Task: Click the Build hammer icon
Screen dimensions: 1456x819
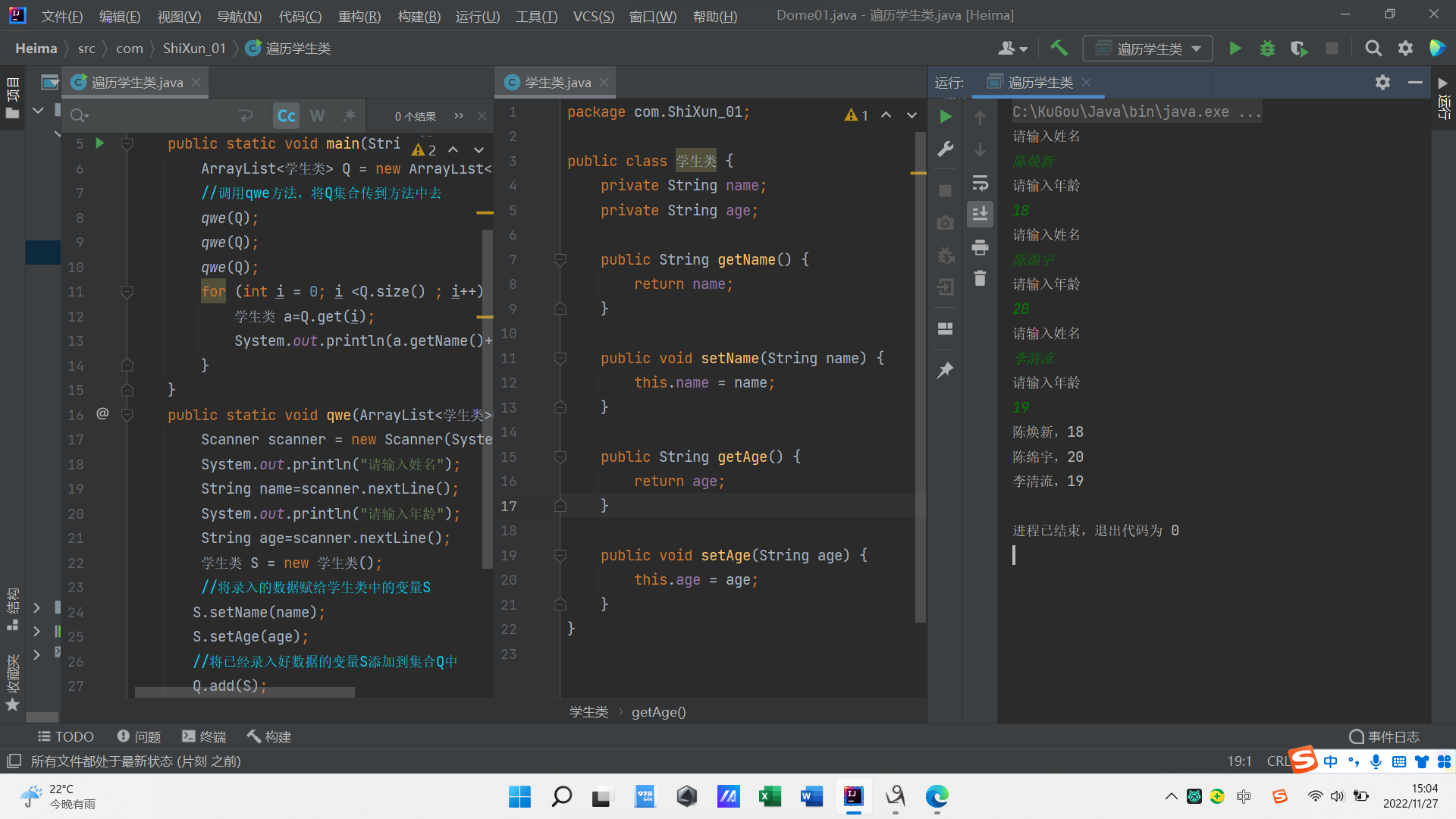Action: [x=1059, y=49]
